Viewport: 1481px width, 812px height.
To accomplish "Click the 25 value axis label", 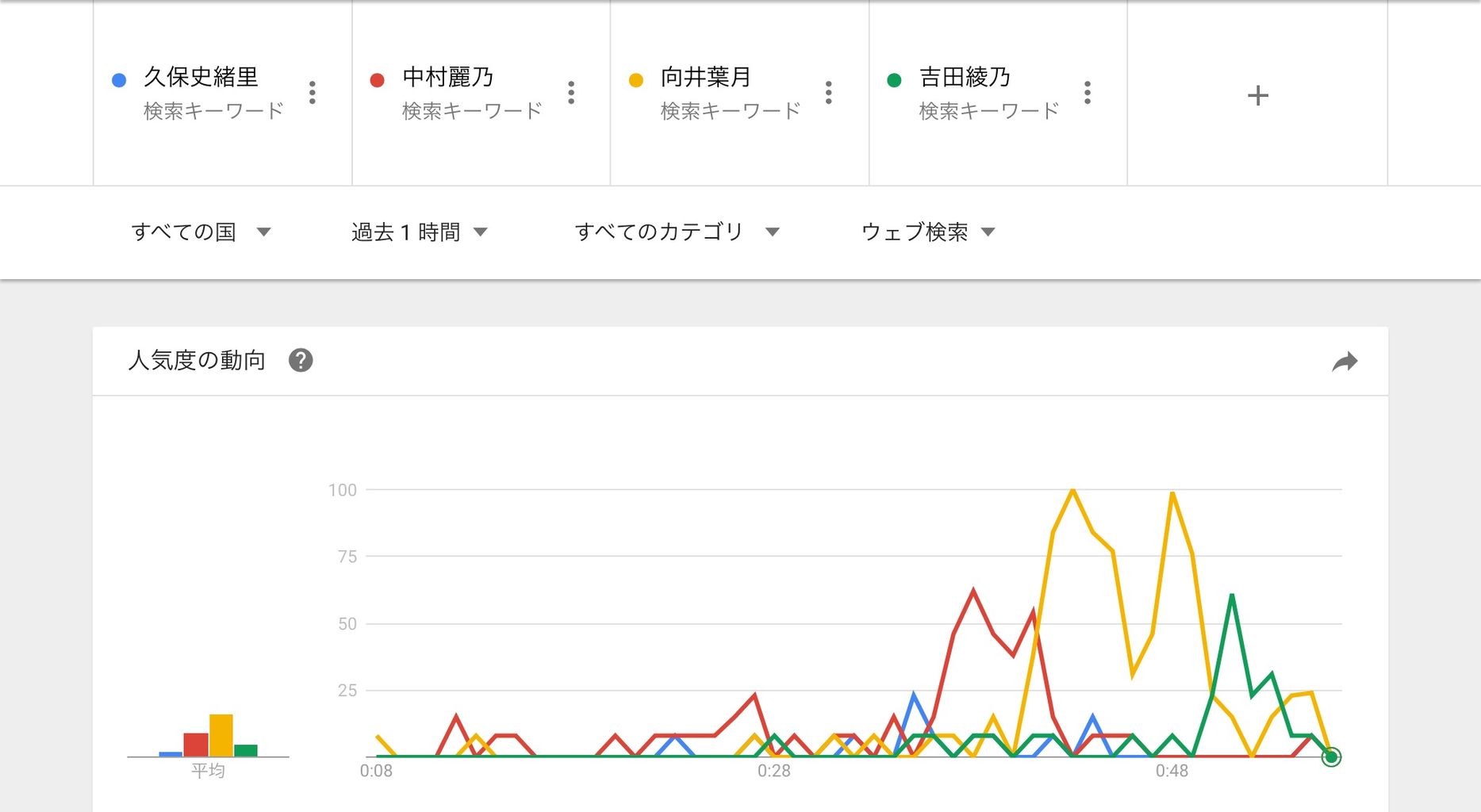I will [347, 691].
